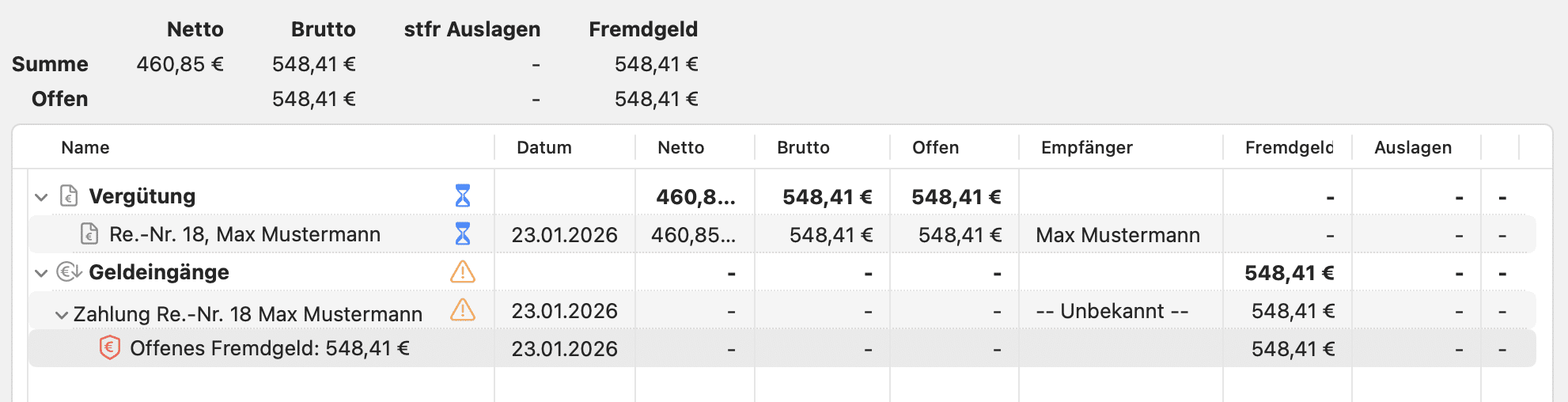Collapse Zahlung Re.-Nr. 18 Max Mustermann row
The height and width of the screenshot is (402, 1568).
[x=61, y=314]
